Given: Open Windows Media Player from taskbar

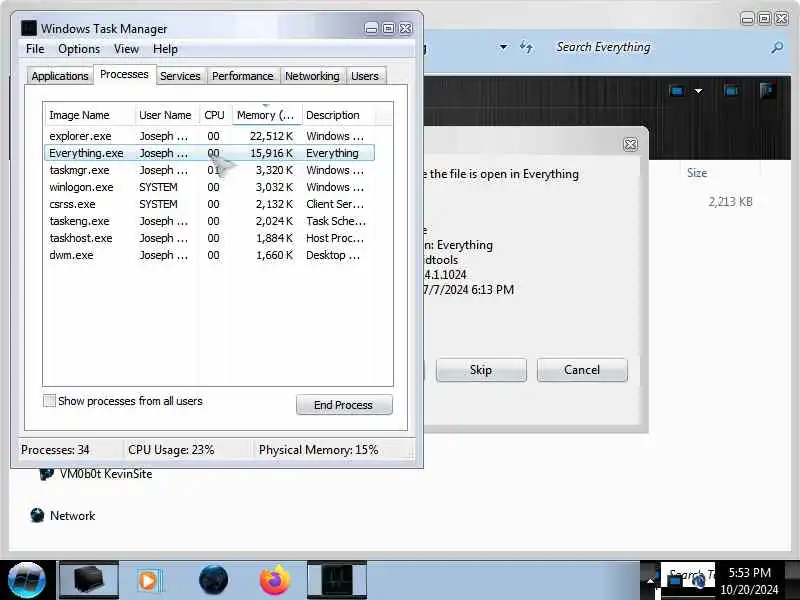Looking at the screenshot, I should 149,581.
